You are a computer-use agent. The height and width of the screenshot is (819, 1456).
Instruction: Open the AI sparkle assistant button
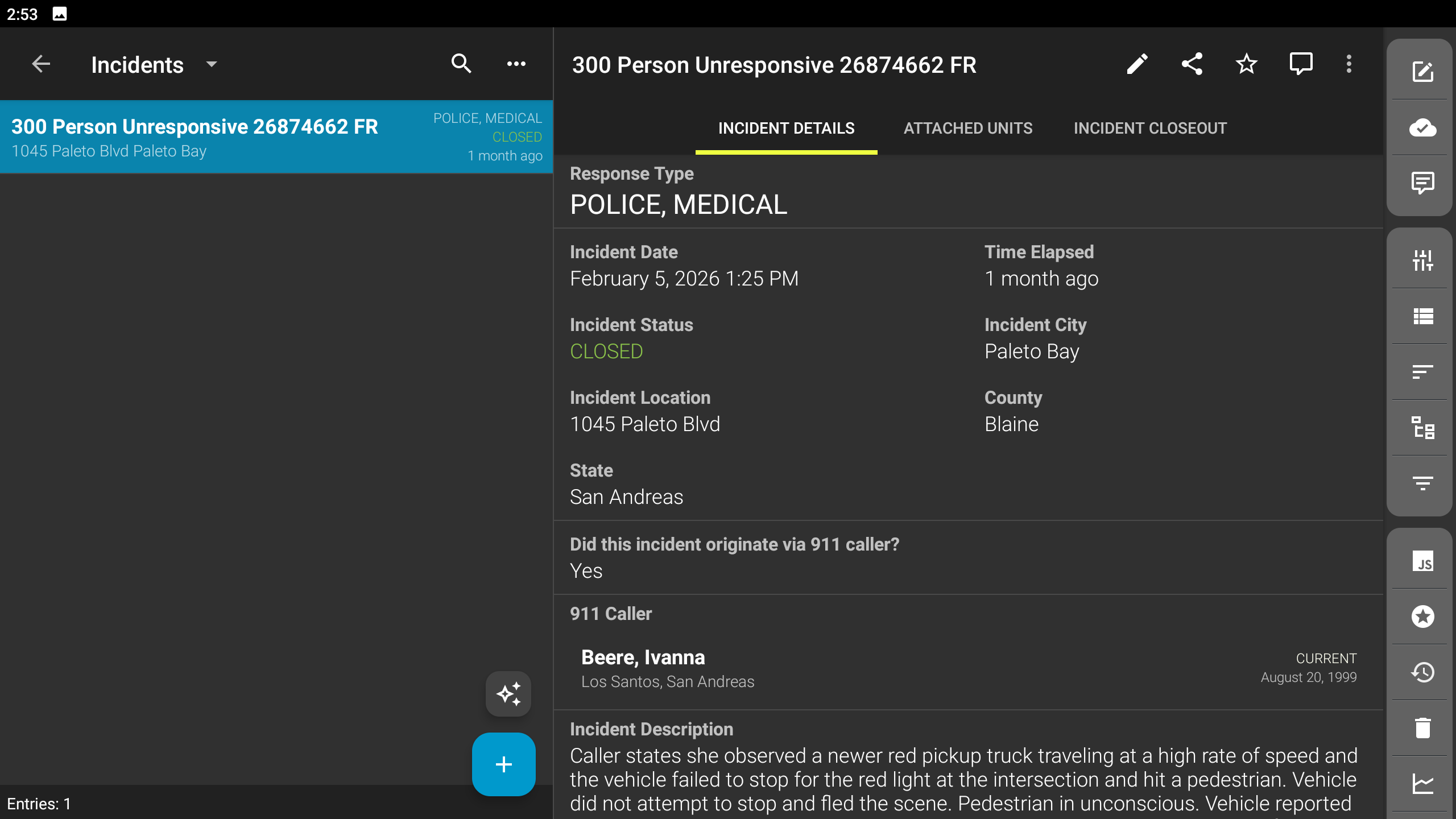508,694
